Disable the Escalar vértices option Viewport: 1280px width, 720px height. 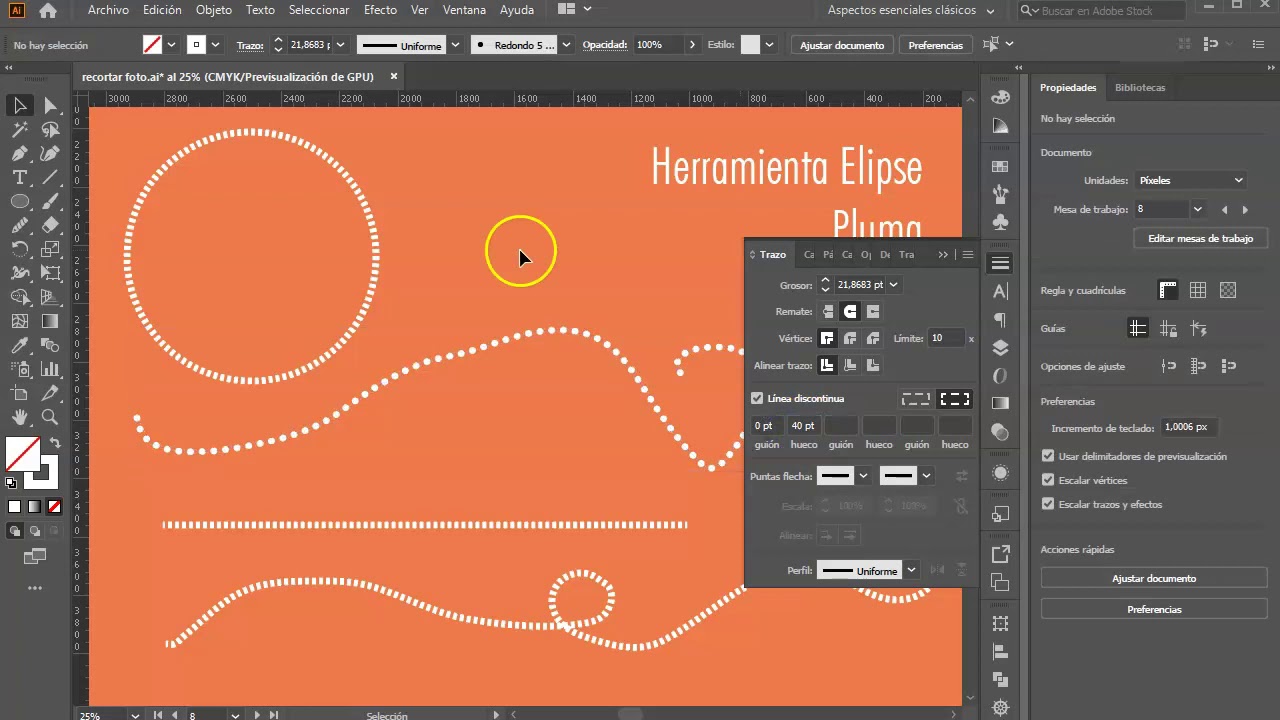1046,480
